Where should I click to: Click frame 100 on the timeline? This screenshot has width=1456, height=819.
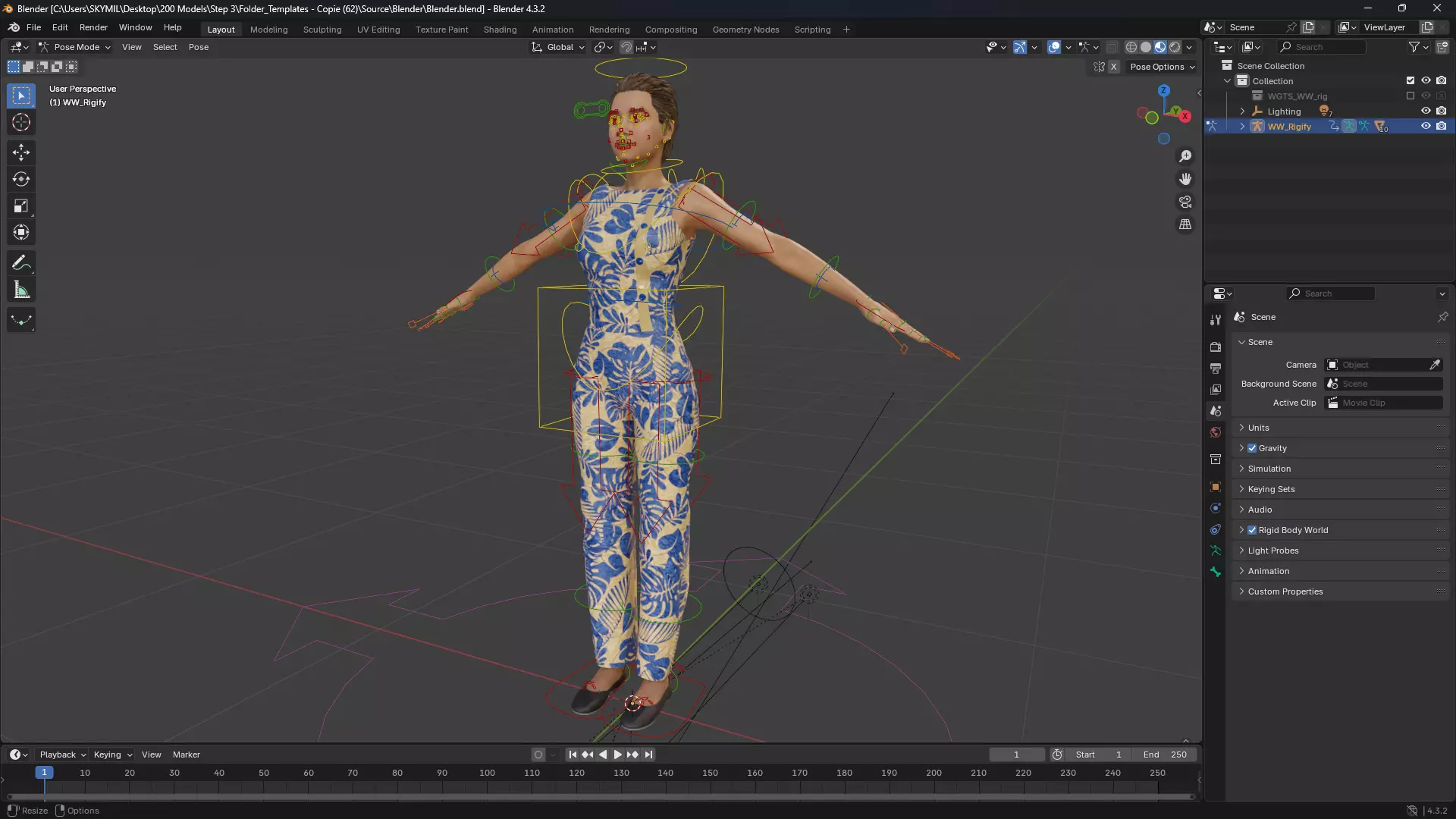[x=487, y=773]
